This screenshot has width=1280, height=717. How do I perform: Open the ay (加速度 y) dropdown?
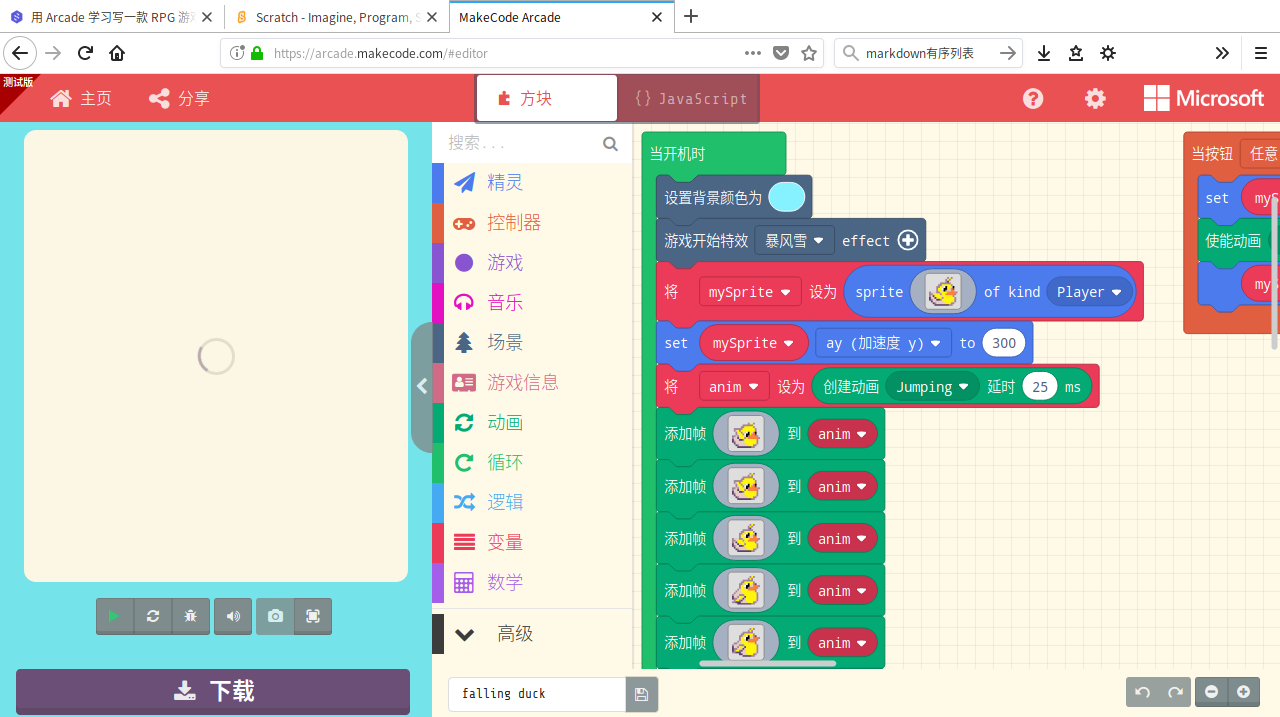click(883, 343)
